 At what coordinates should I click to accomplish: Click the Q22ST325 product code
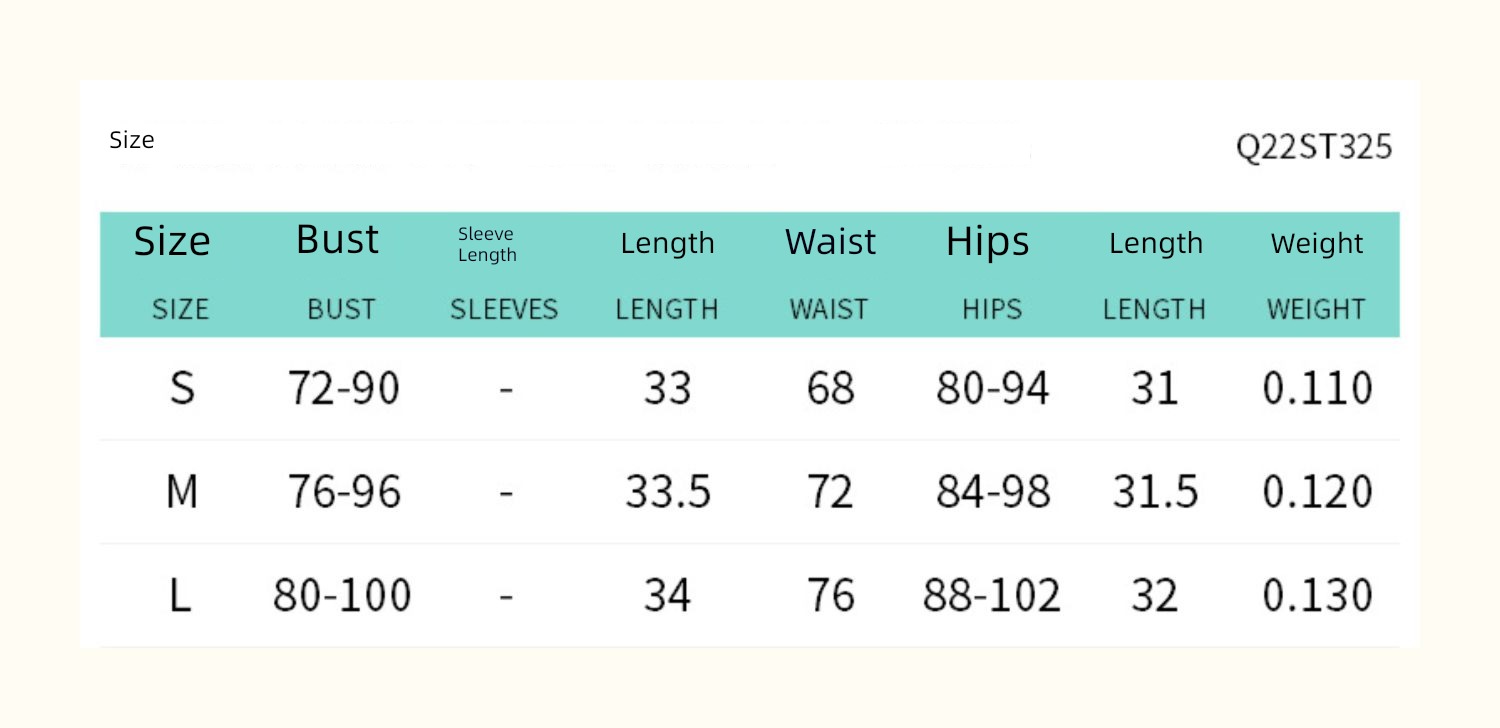click(x=1314, y=148)
